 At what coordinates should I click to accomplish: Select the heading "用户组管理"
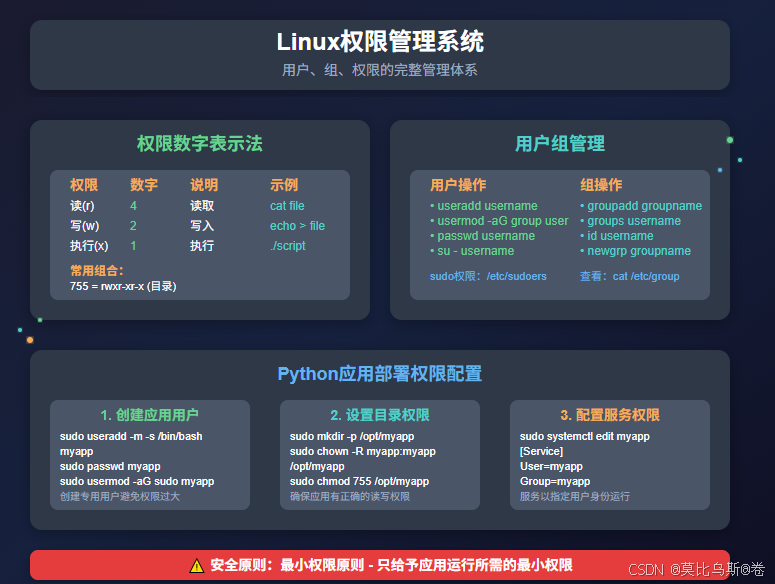(x=560, y=144)
